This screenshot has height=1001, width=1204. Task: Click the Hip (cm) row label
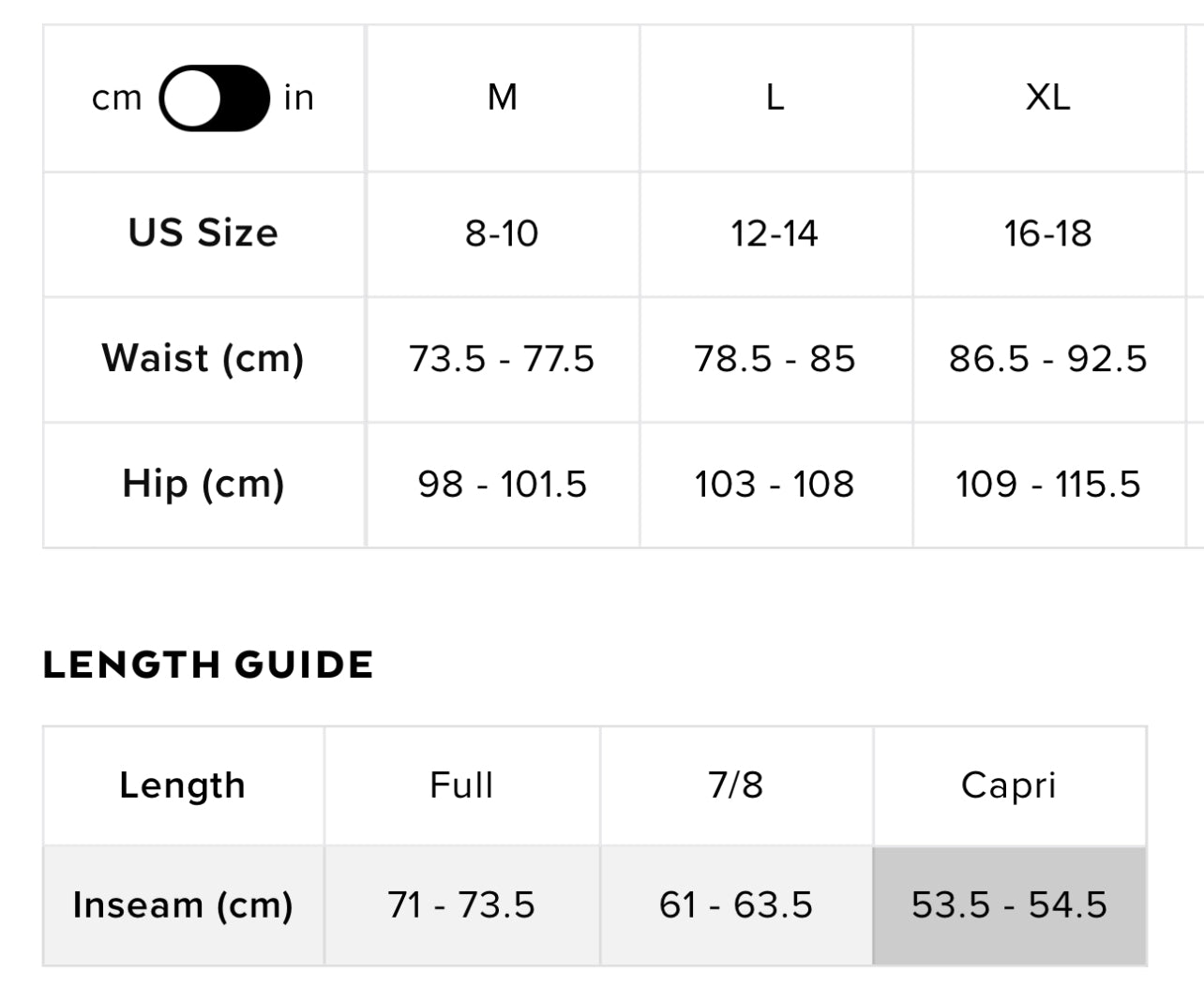coord(203,485)
